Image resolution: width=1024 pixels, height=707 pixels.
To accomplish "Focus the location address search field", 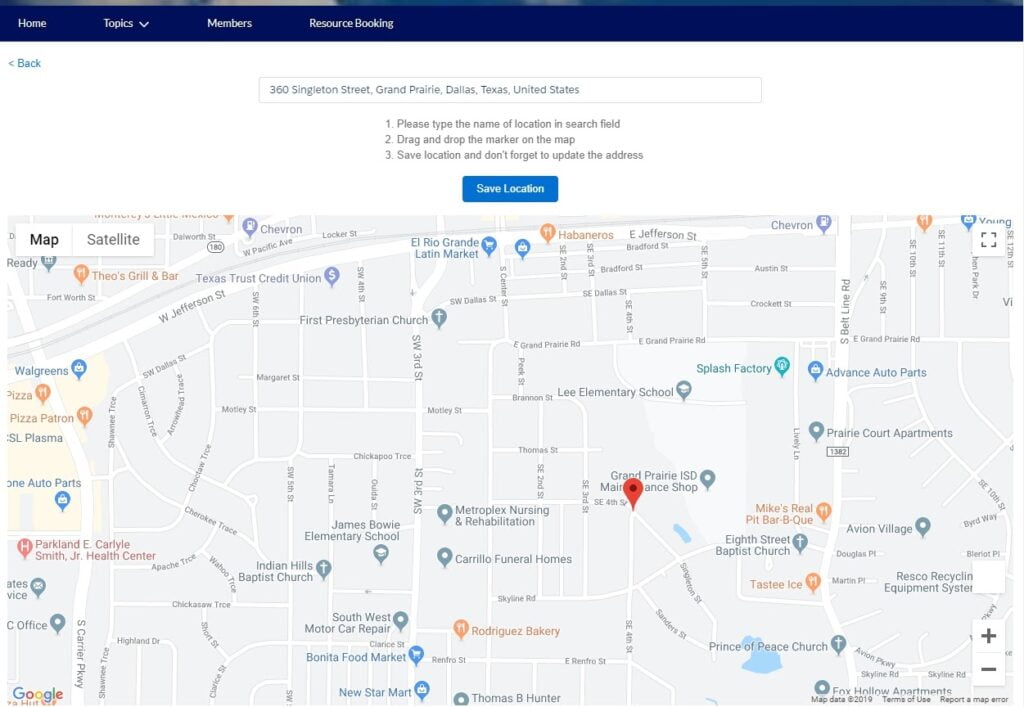I will pos(510,90).
